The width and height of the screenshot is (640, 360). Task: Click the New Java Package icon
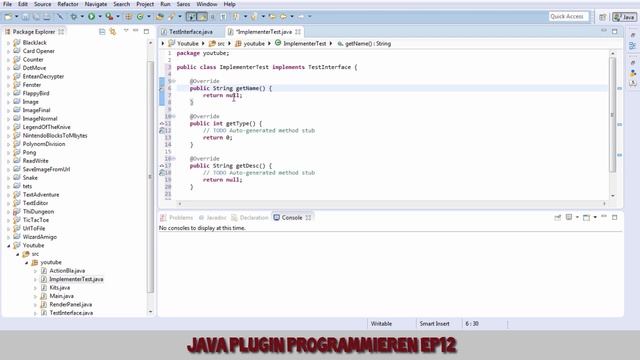point(129,17)
